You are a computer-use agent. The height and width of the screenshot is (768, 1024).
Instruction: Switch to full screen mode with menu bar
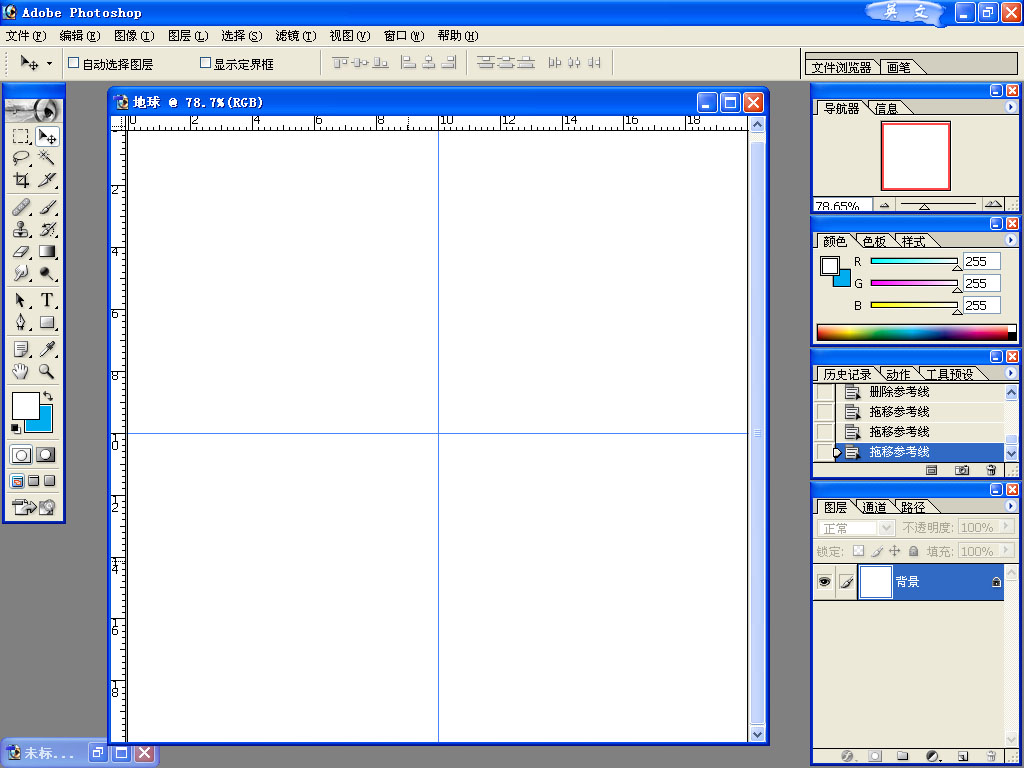point(33,481)
